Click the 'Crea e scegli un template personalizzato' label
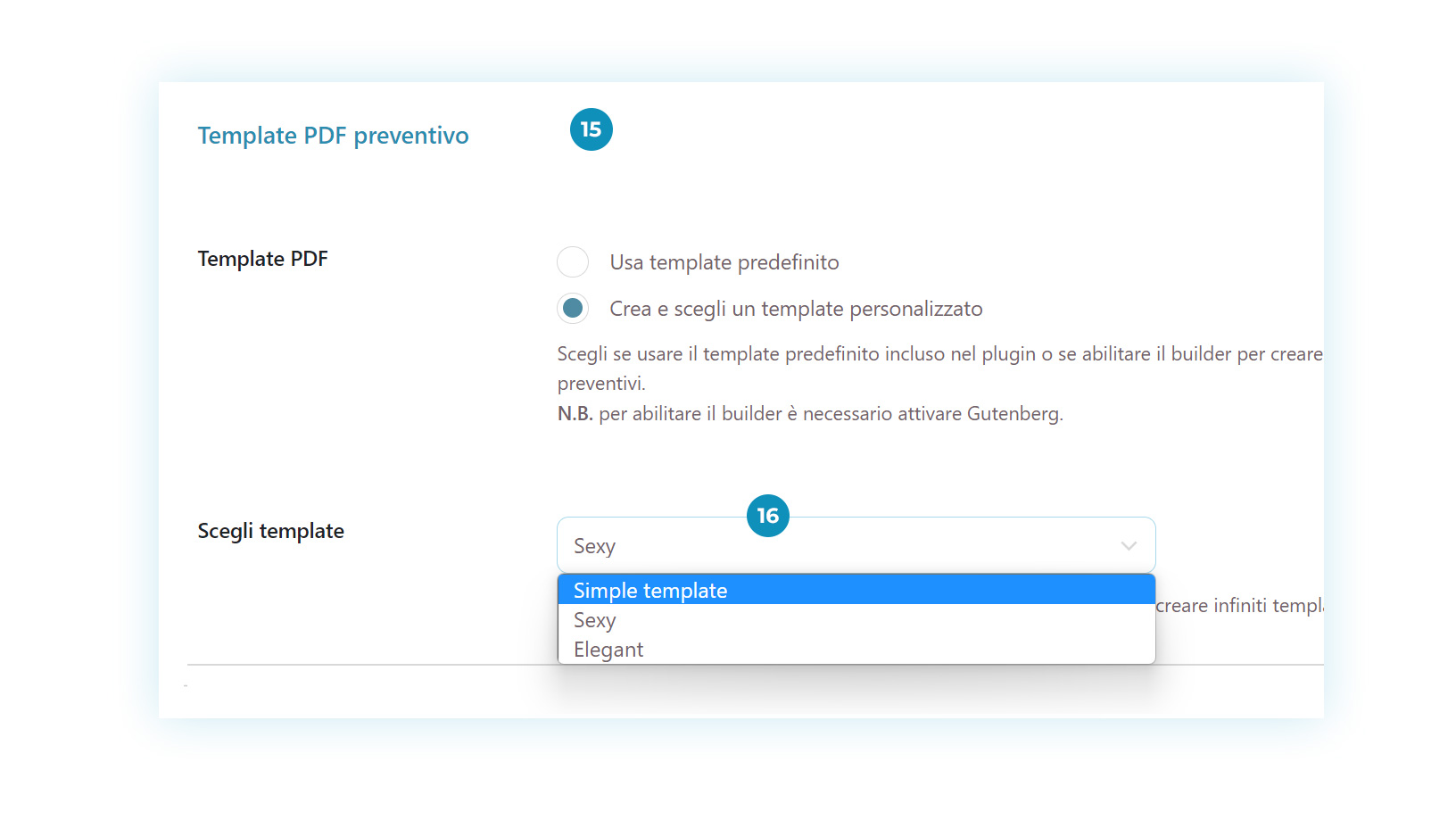The width and height of the screenshot is (1456, 820). [x=796, y=309]
